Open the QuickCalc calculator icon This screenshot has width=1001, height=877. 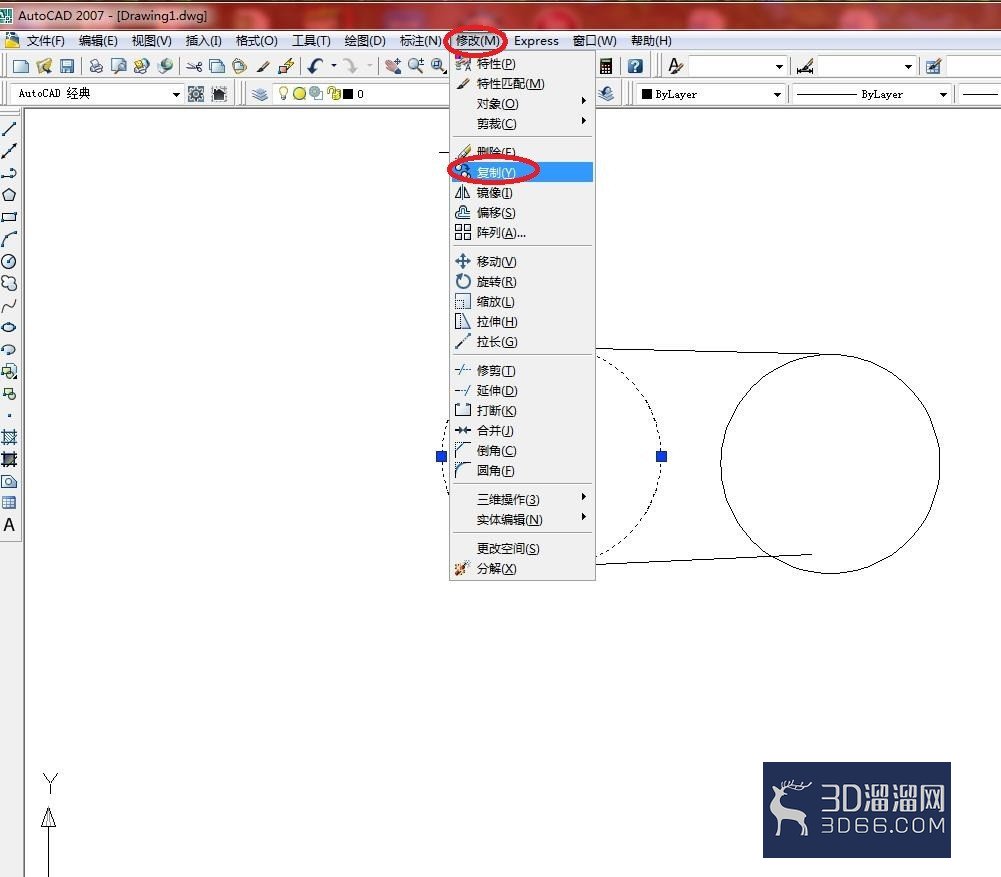click(606, 66)
